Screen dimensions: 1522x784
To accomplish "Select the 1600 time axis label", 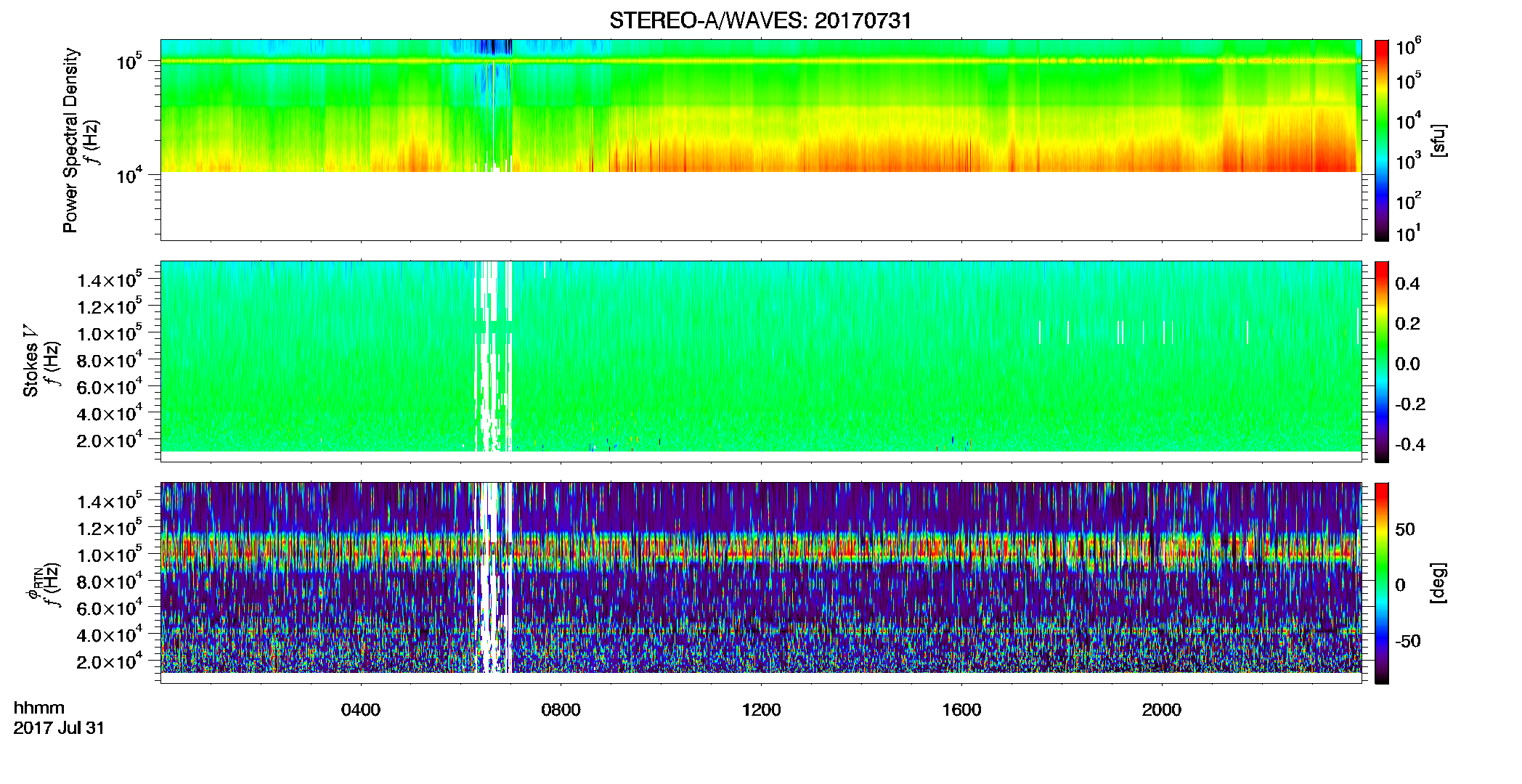I will tap(961, 710).
